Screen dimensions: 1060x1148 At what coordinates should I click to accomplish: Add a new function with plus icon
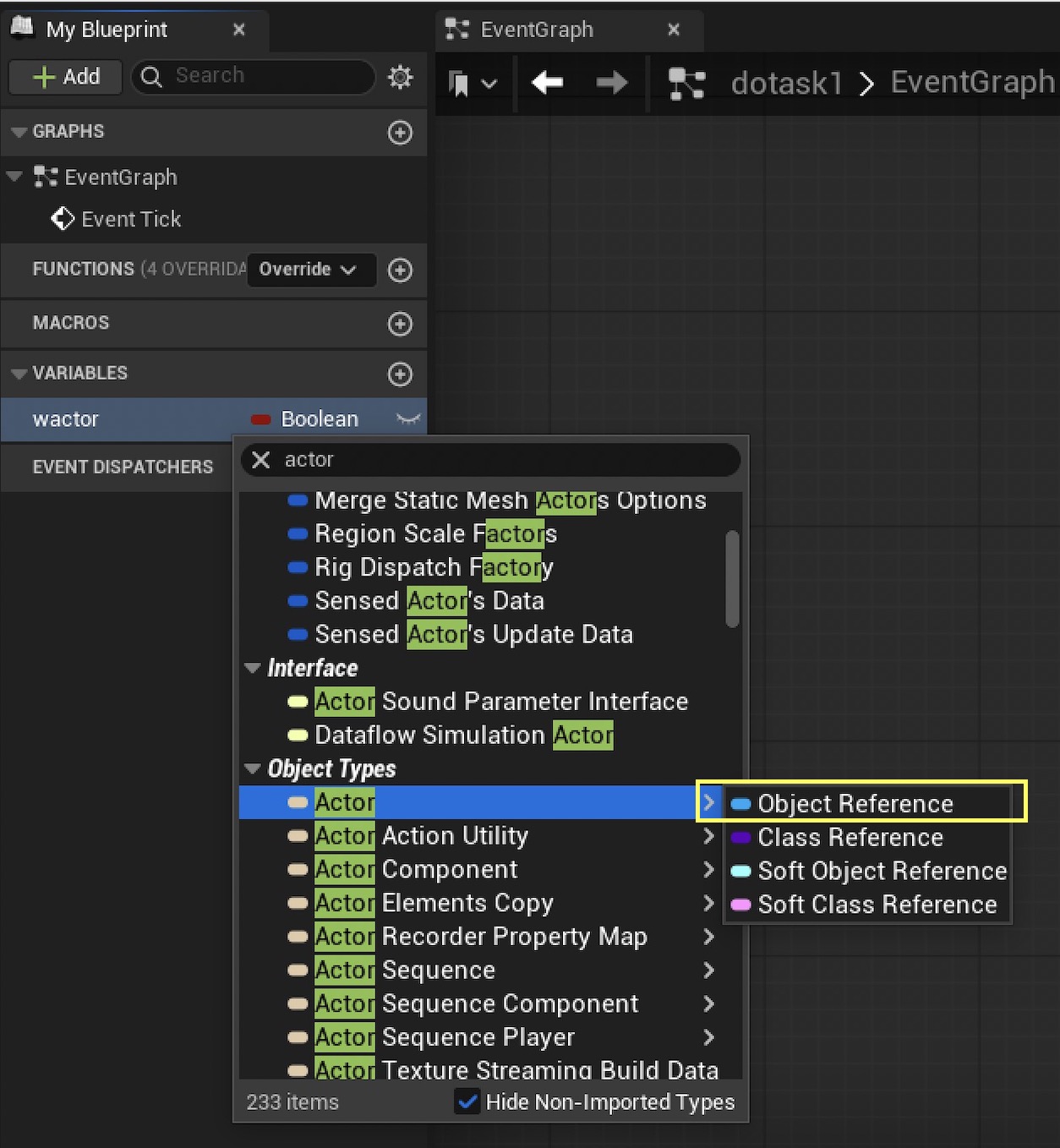point(400,271)
